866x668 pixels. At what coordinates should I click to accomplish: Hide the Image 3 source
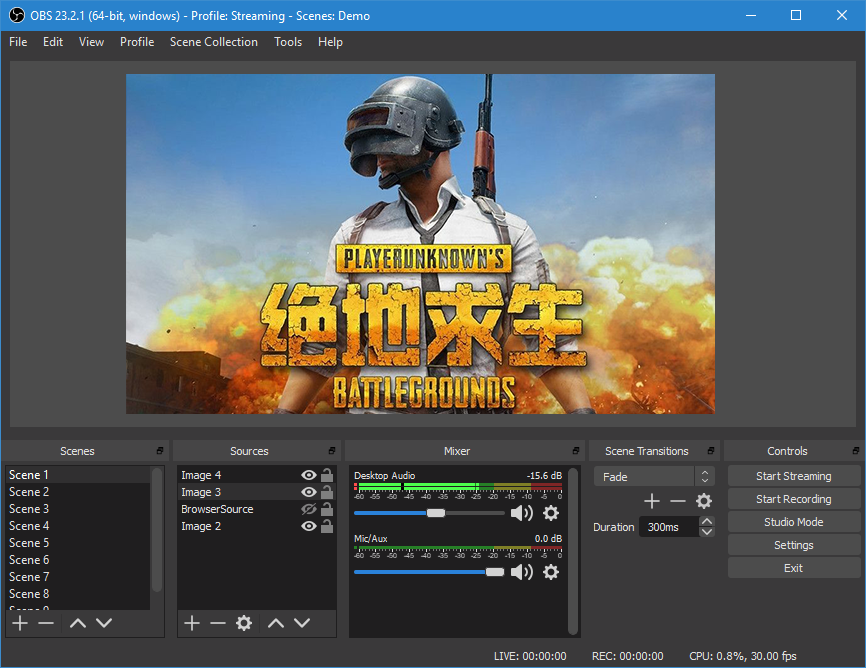309,492
